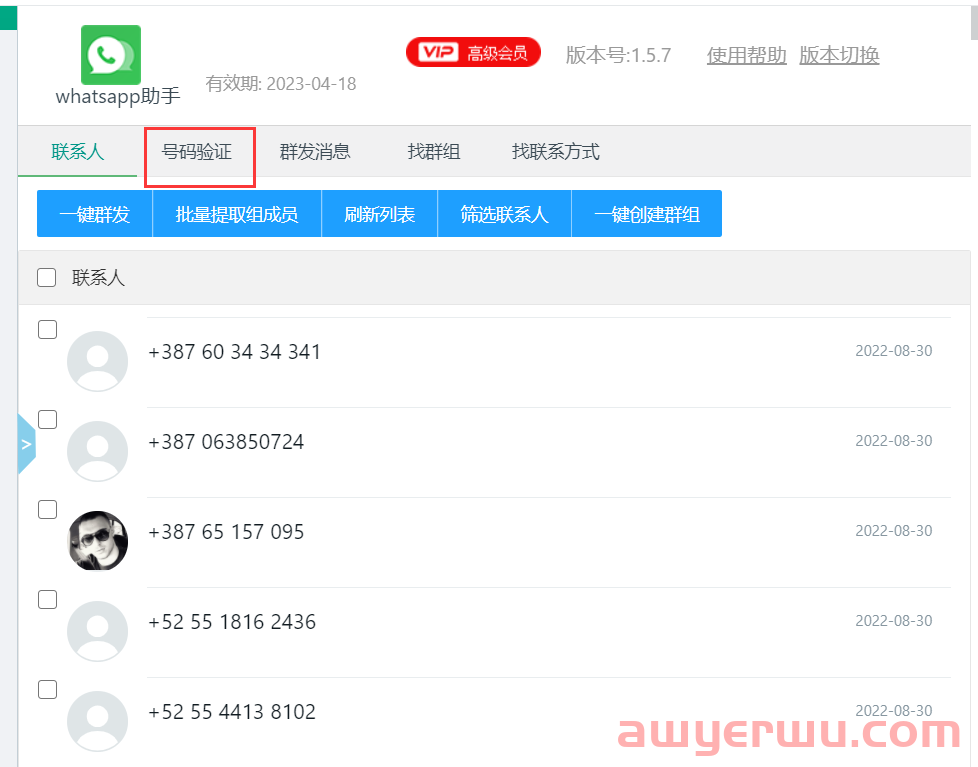Viewport: 978px width, 767px height.
Task: Click avatar of contact +52 55 4413 8102
Action: 97,718
